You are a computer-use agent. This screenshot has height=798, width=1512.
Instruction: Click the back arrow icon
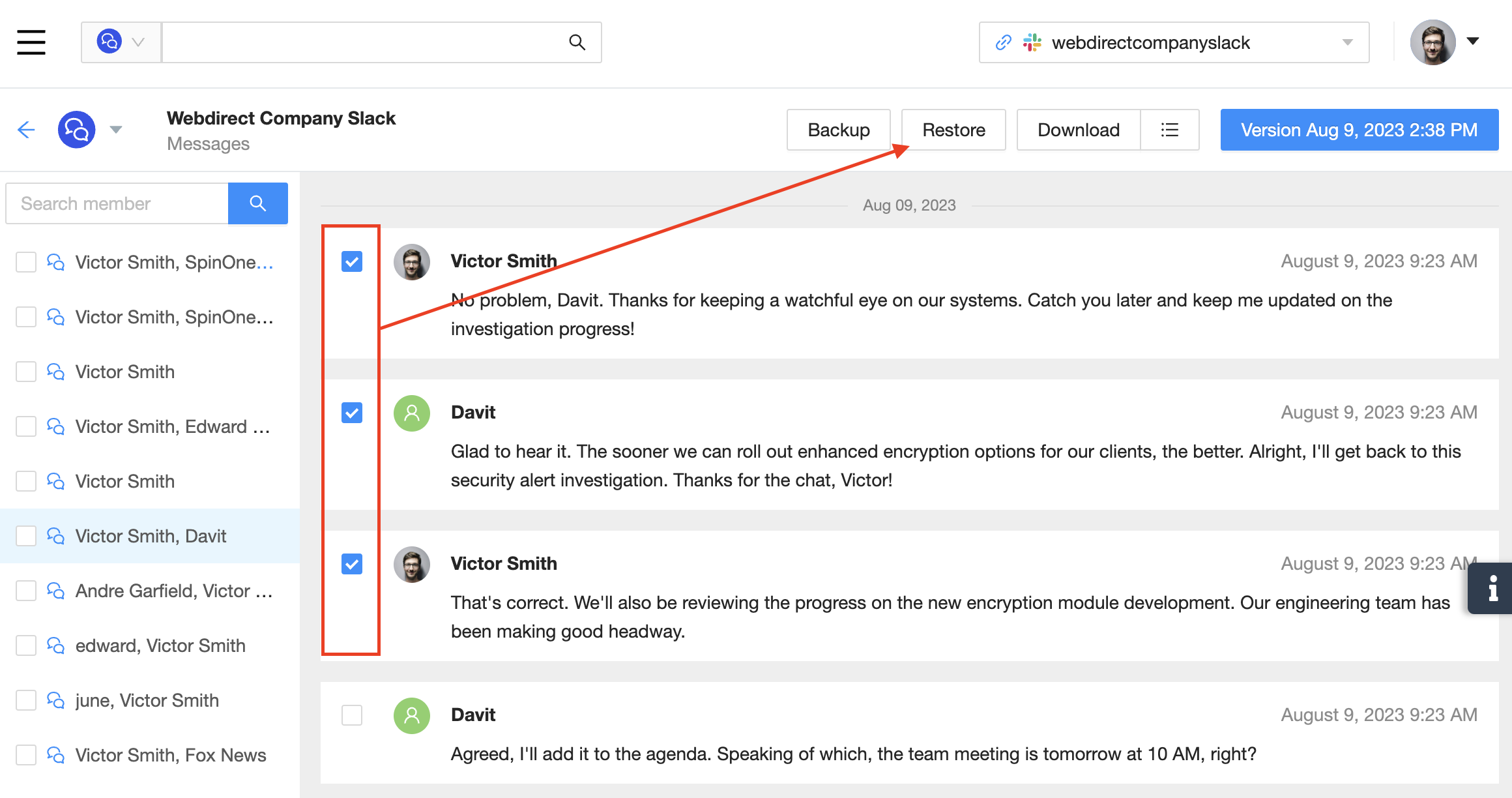26,130
